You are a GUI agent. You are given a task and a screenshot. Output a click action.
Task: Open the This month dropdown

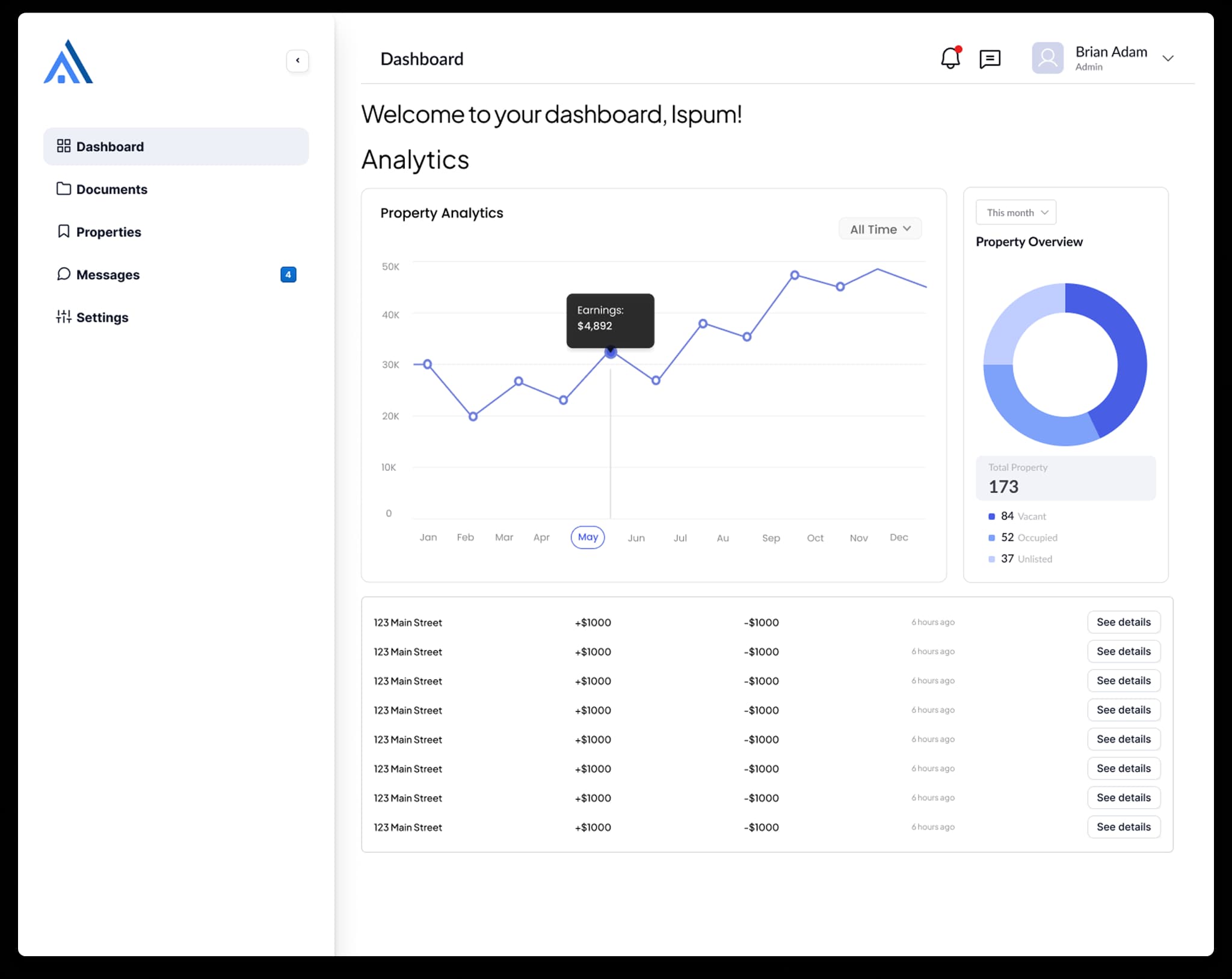click(1015, 212)
